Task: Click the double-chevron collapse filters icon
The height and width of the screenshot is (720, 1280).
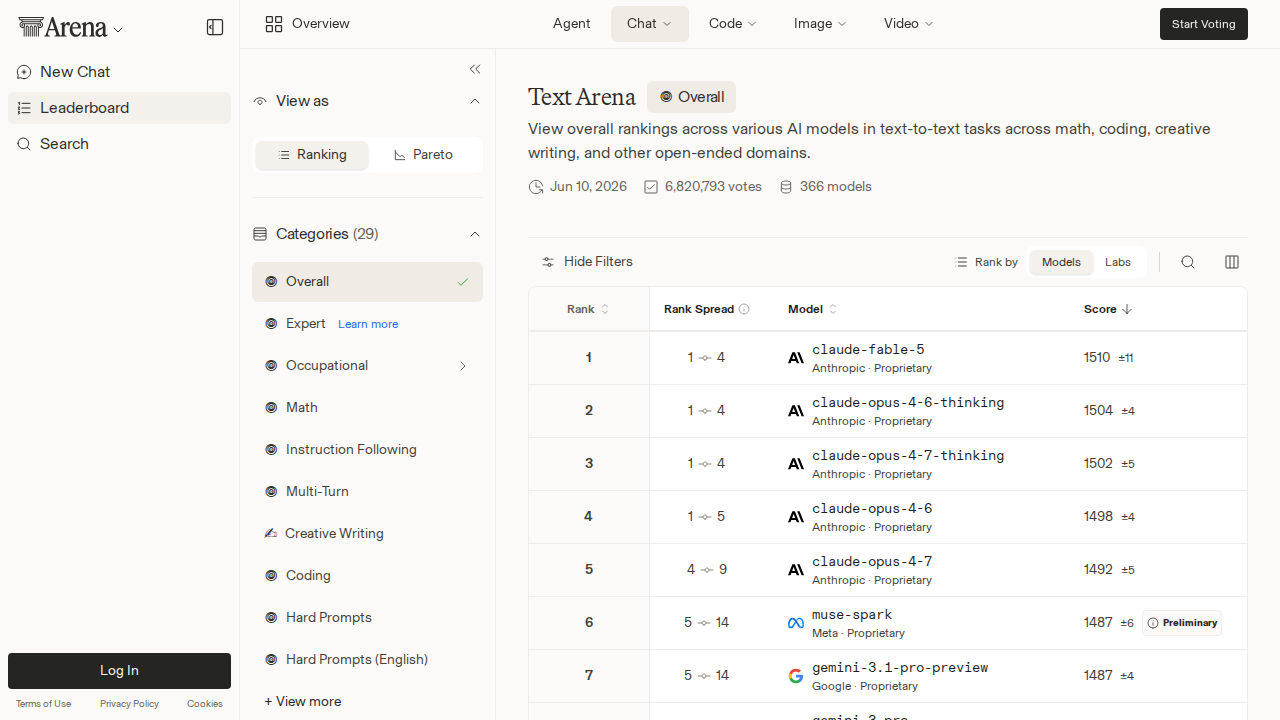Action: click(475, 69)
